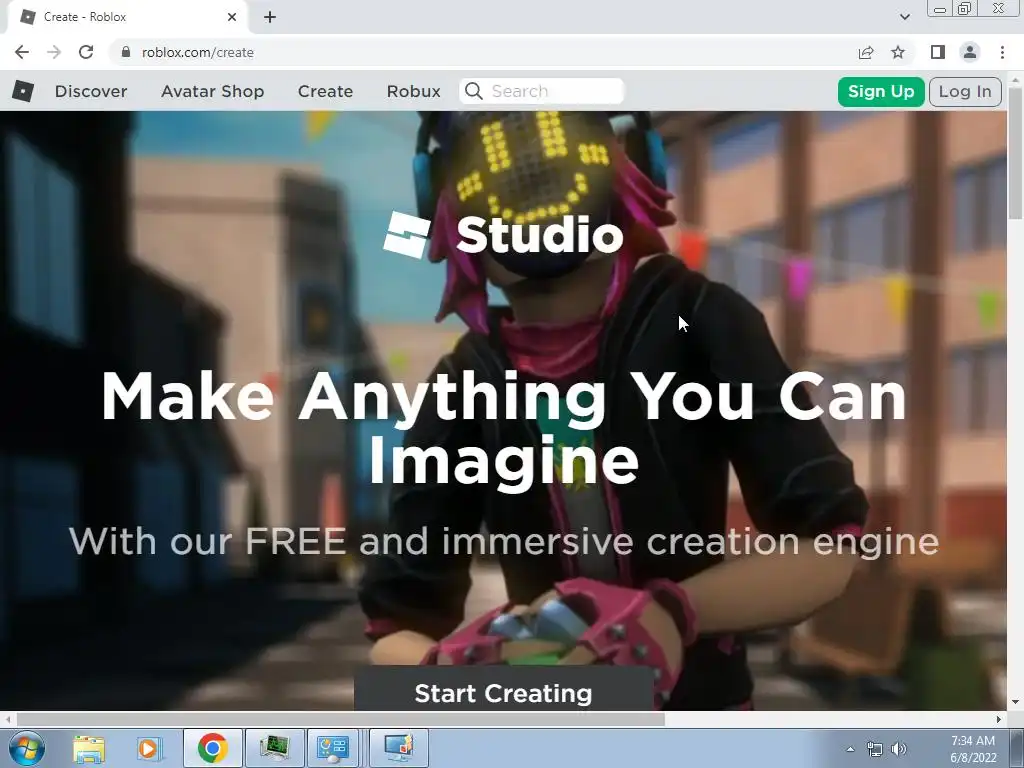Screen dimensions: 1024x768
Task: Click the network tray icon
Action: [x=874, y=749]
